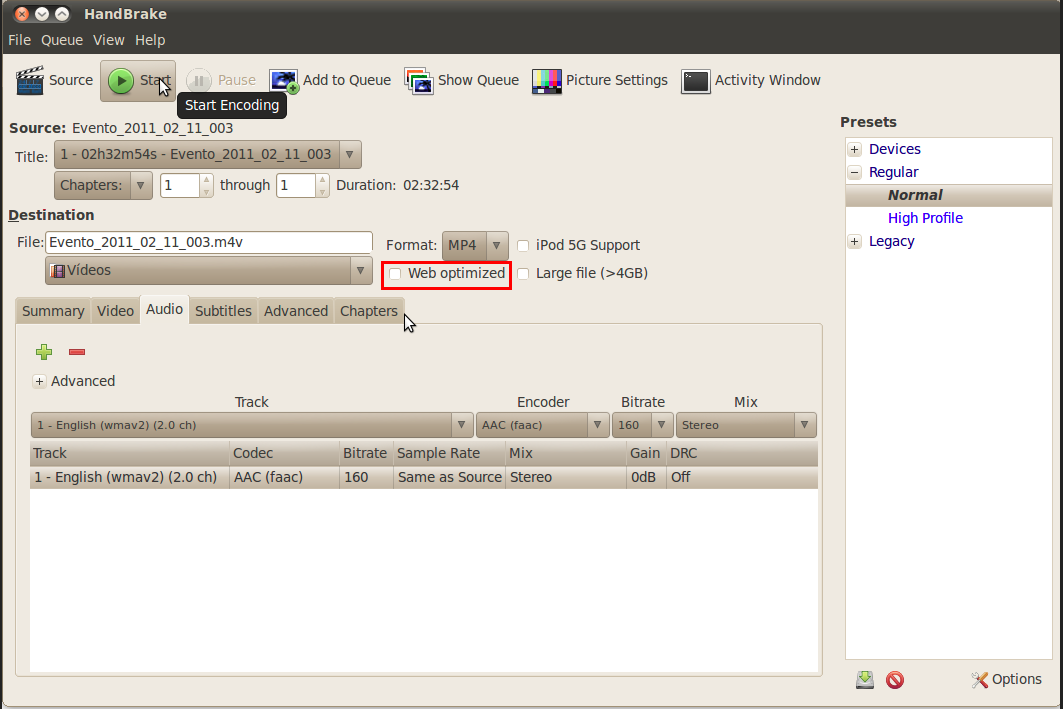Click the Add to Queue label
The image size is (1063, 709).
[347, 80]
